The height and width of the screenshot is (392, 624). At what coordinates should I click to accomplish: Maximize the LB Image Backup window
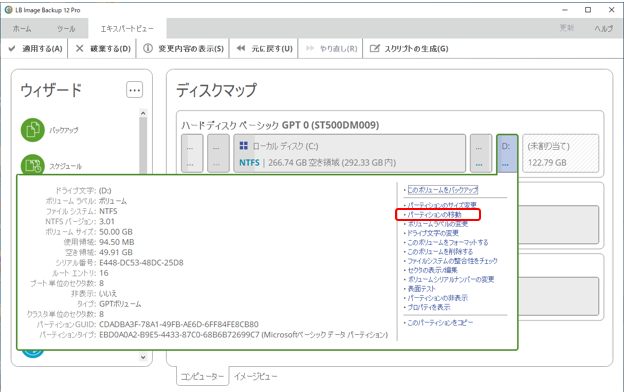click(588, 10)
